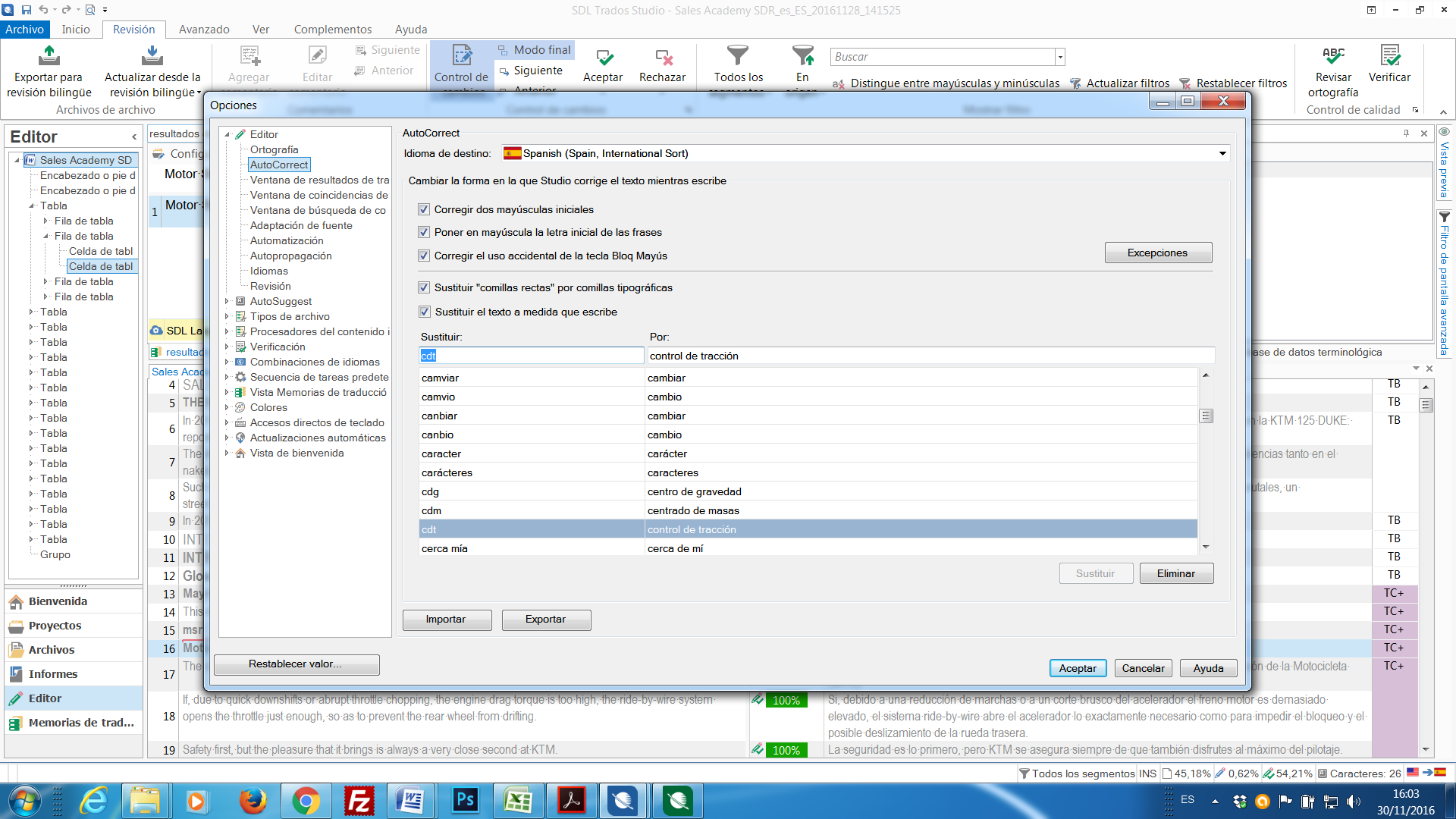Click the Importar button
The width and height of the screenshot is (1456, 819).
pos(447,620)
